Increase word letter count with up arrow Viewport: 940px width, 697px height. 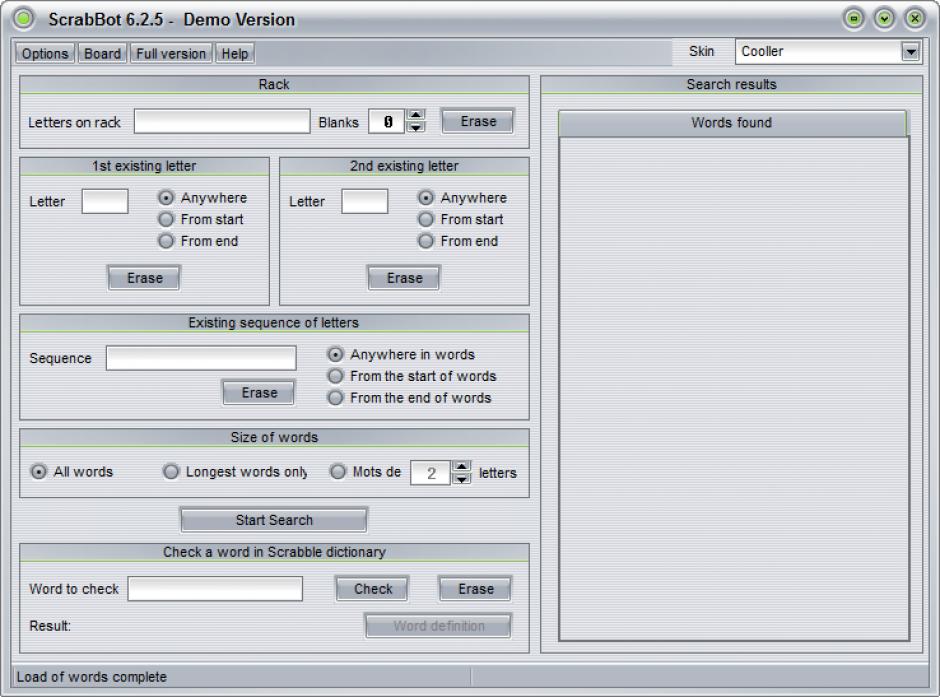click(461, 466)
